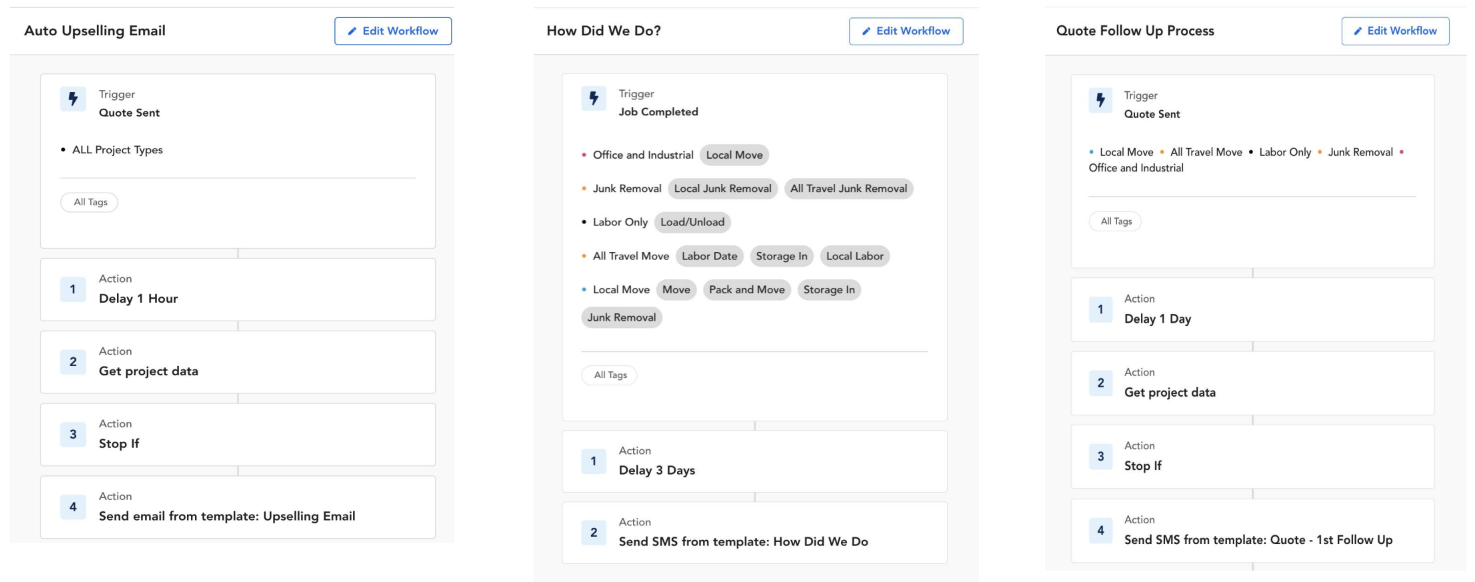Open Send SMS Quote - 1st Follow Up action
This screenshot has width=1475, height=582.
[x=1252, y=531]
